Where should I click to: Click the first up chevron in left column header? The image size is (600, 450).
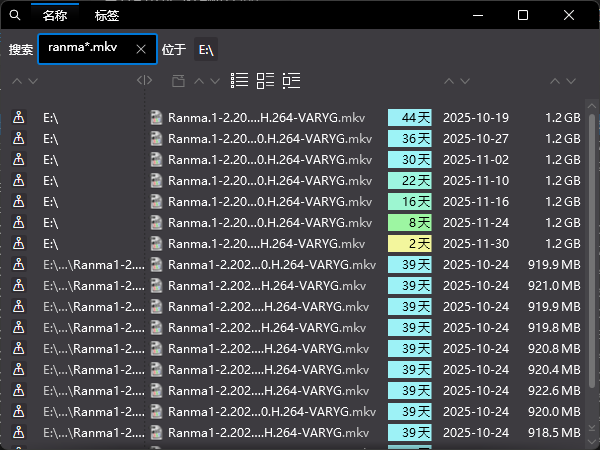tap(17, 80)
